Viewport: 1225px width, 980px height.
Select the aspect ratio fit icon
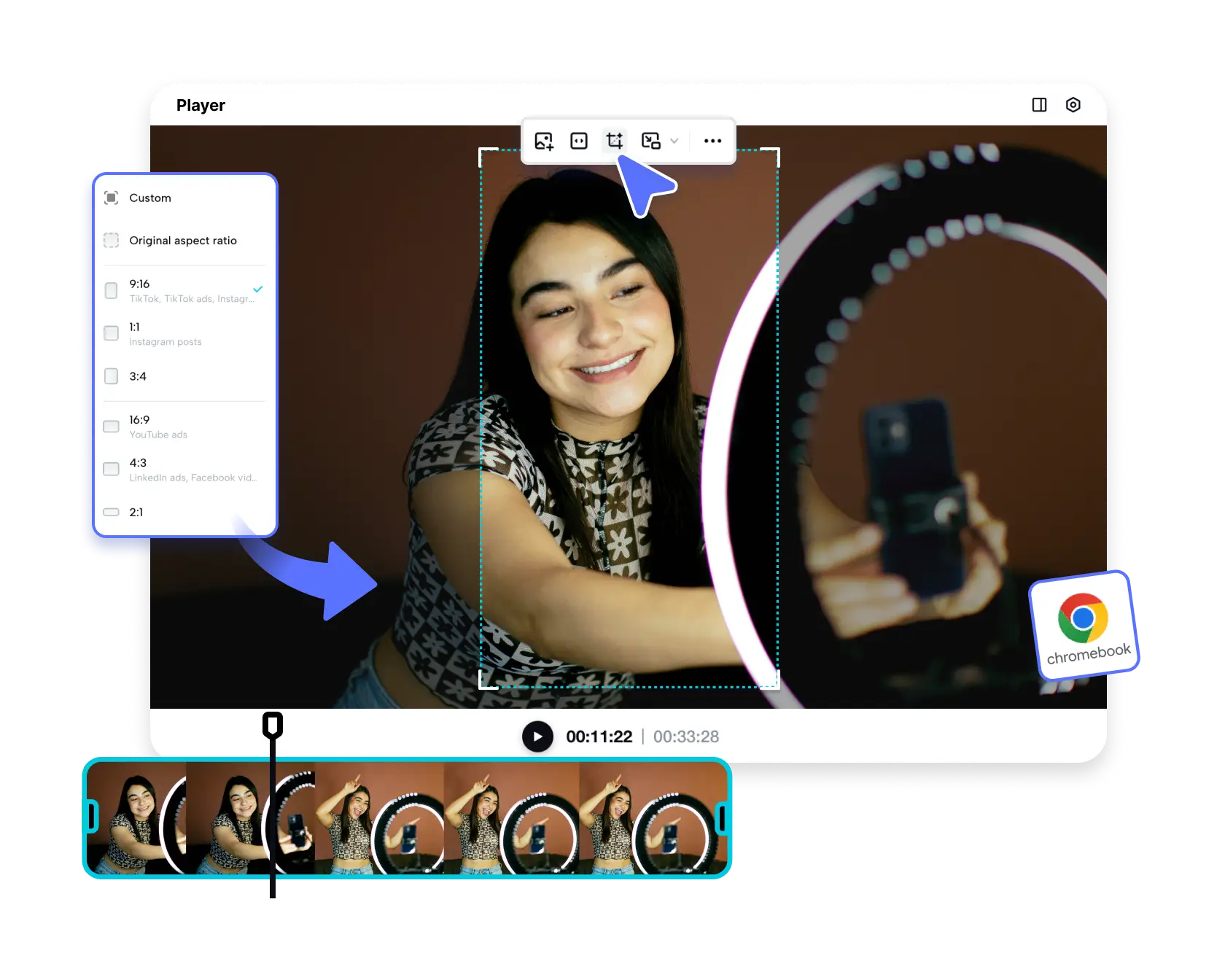579,141
